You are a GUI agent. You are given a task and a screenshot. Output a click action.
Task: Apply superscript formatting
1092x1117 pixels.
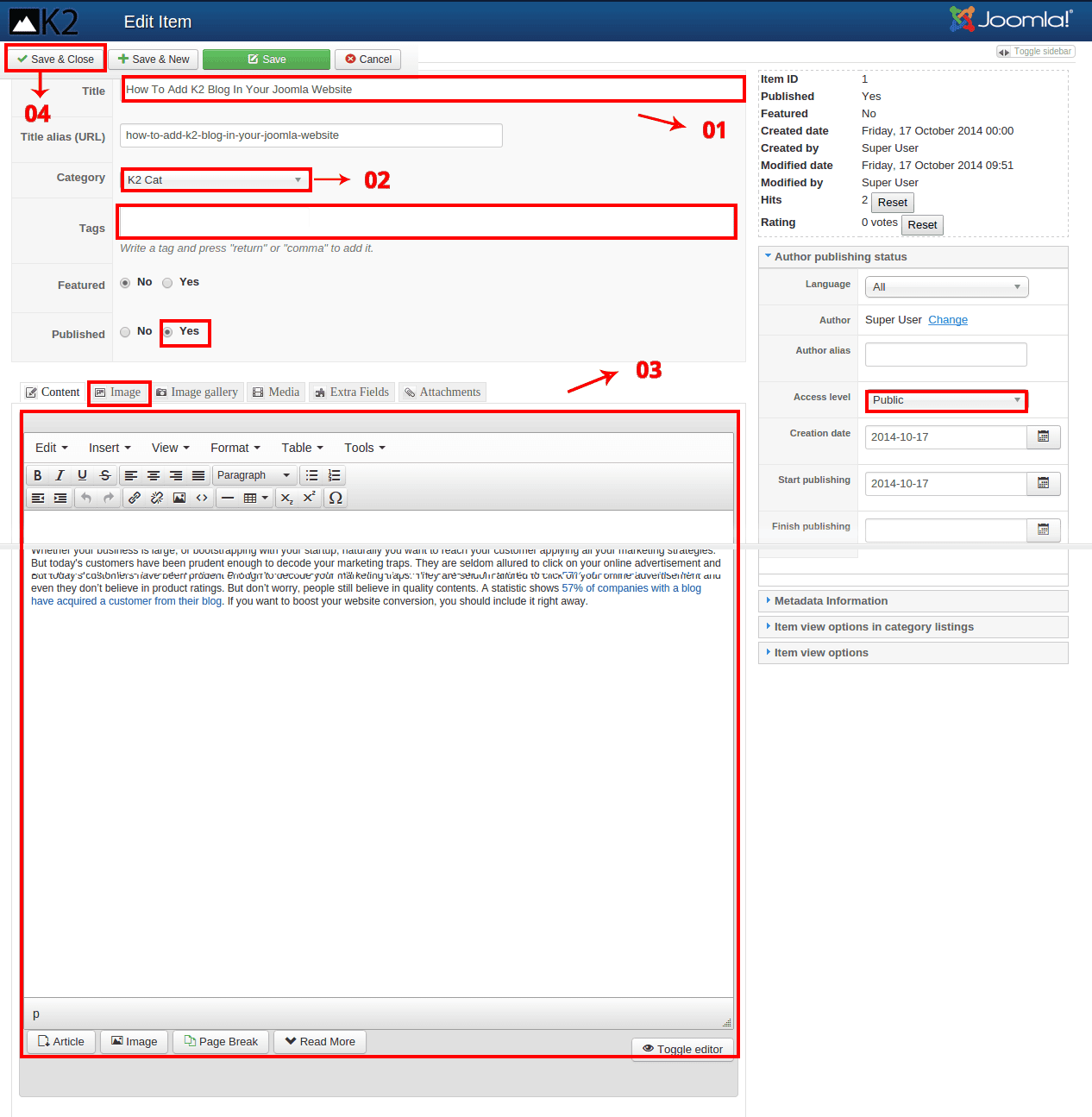point(310,498)
